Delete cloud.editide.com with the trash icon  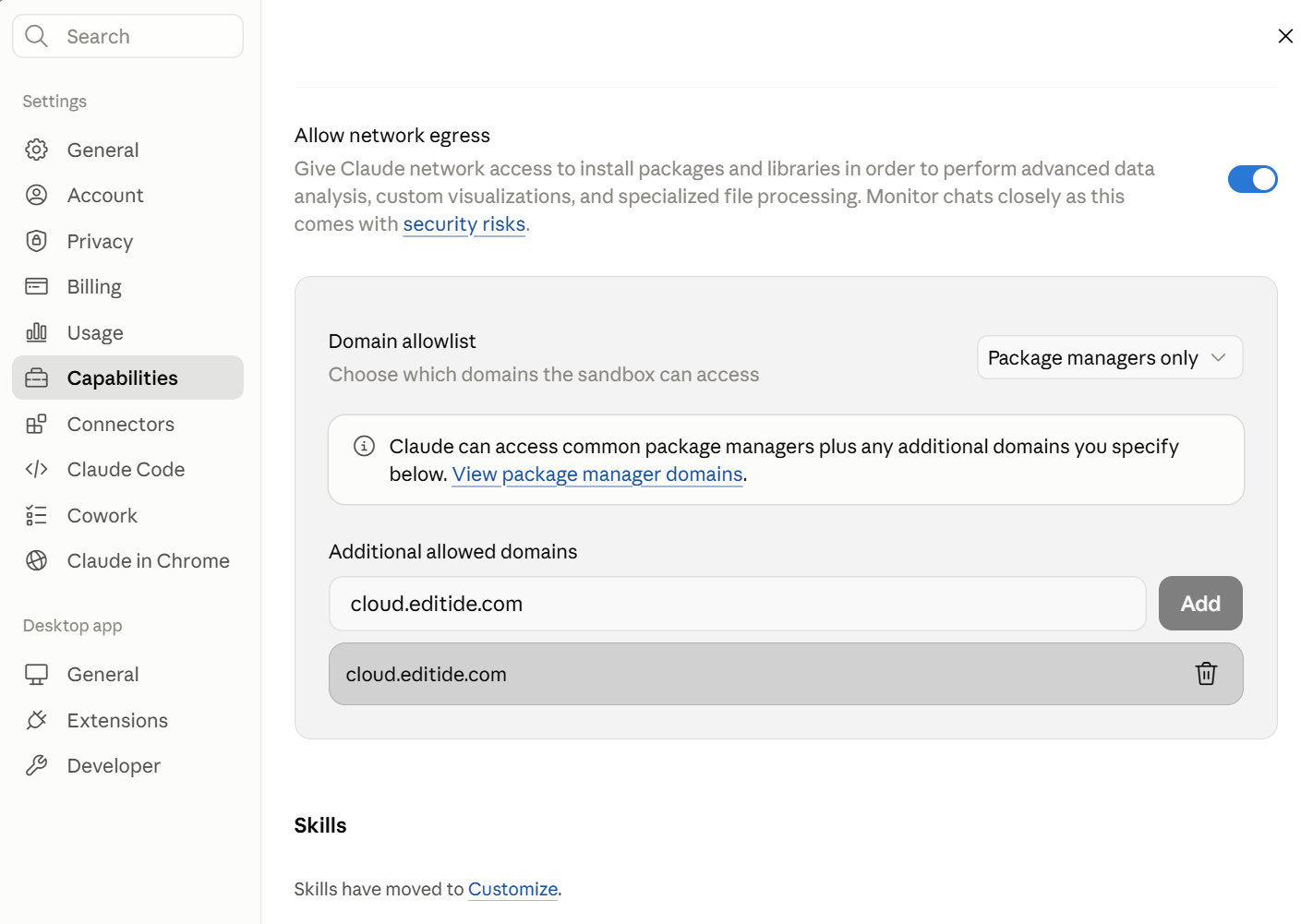(x=1206, y=674)
